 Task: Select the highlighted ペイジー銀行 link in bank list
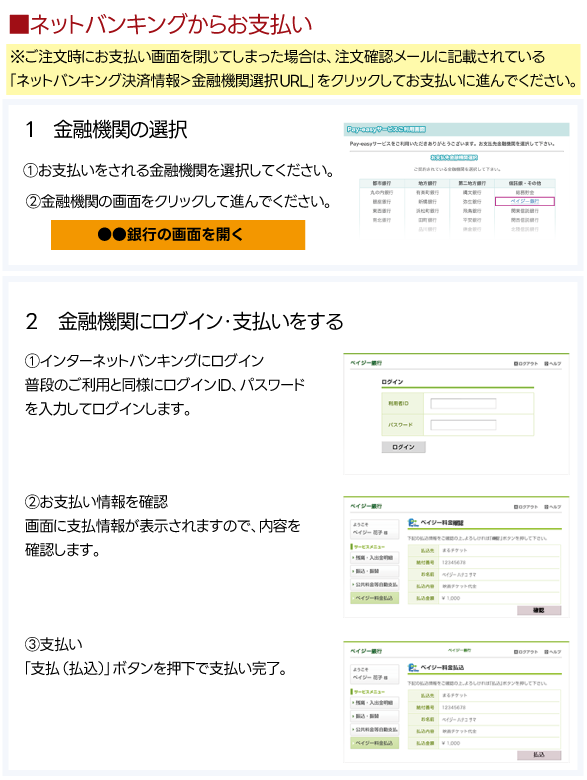(524, 201)
